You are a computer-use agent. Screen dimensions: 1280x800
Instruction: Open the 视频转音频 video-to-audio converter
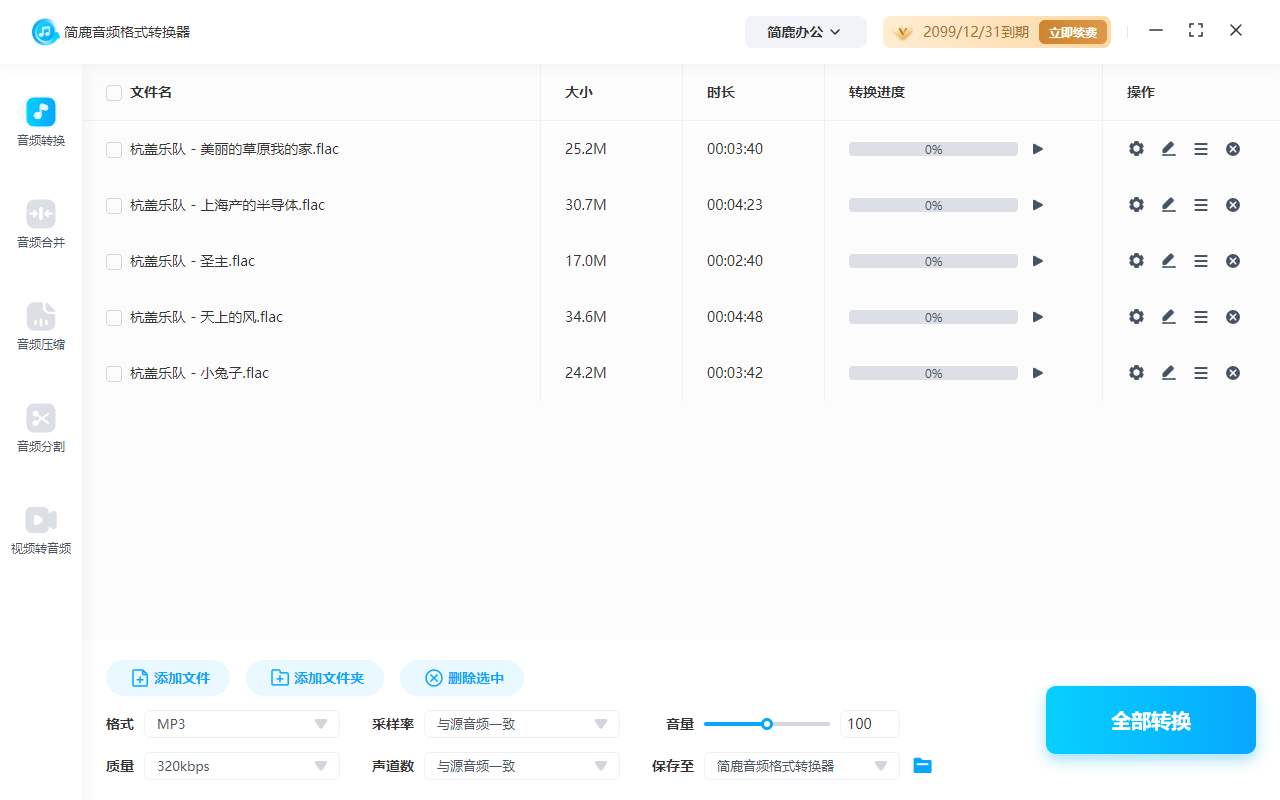(40, 529)
